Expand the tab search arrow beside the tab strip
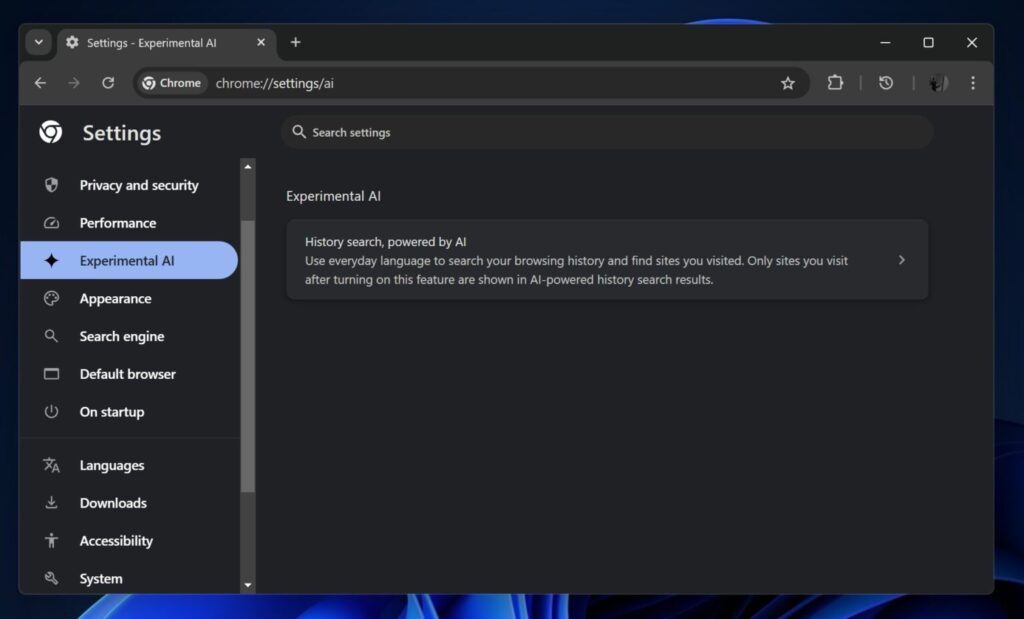The height and width of the screenshot is (619, 1024). [38, 42]
